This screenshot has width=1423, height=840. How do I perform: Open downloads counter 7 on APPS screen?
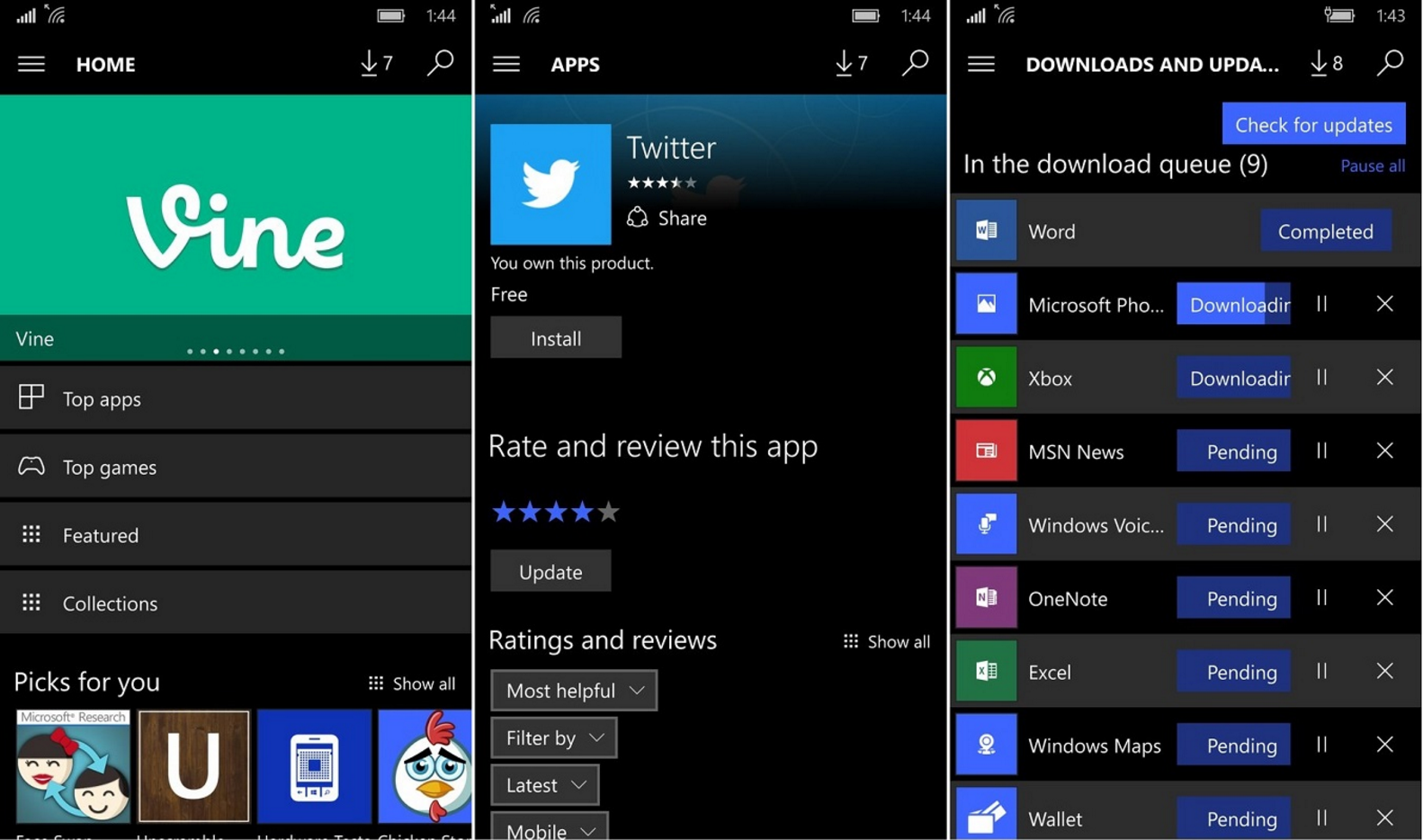coord(852,64)
